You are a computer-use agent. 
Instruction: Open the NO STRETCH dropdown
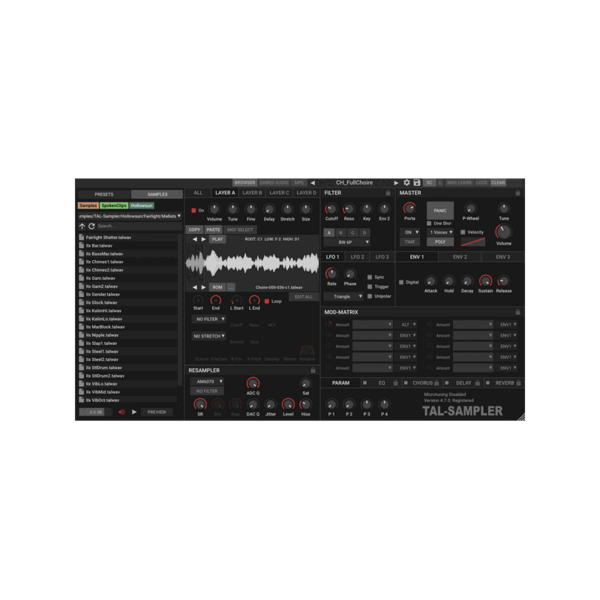(209, 336)
